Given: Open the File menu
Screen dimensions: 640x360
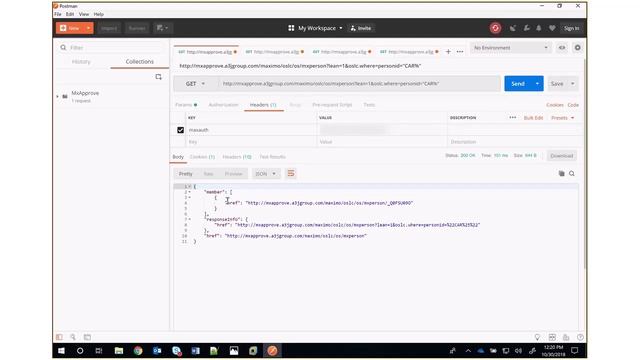Looking at the screenshot, I should [58, 14].
